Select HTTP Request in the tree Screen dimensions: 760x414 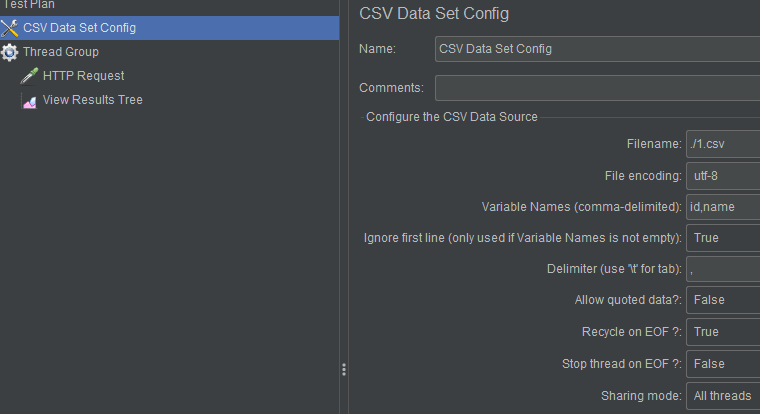(83, 76)
